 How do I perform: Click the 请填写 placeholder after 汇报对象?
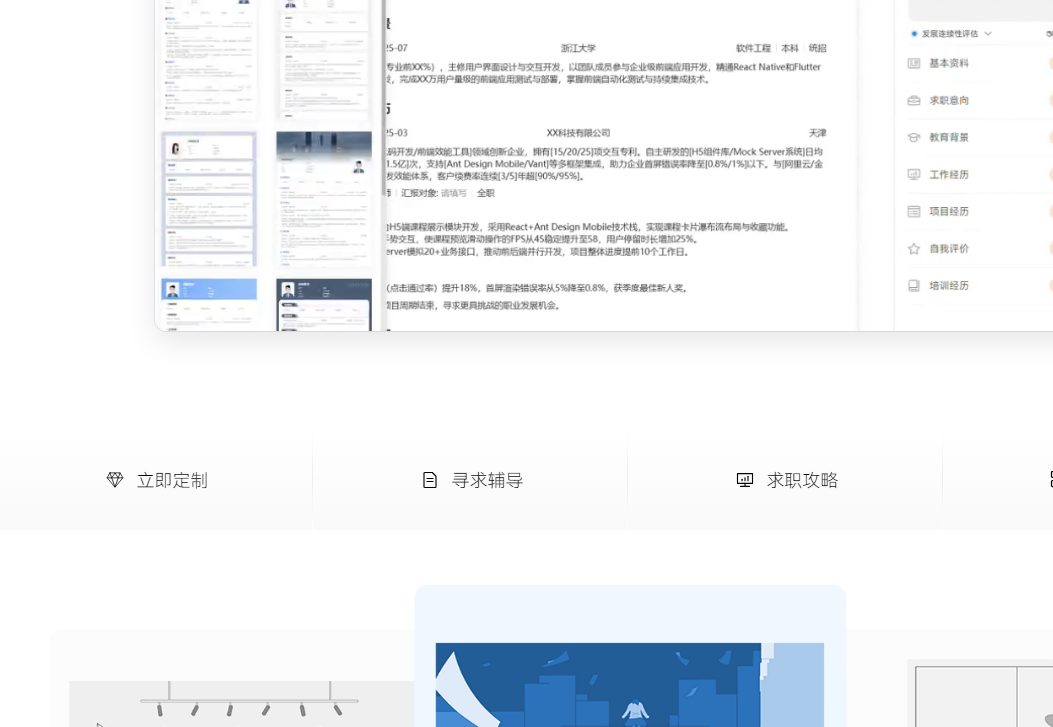point(453,193)
